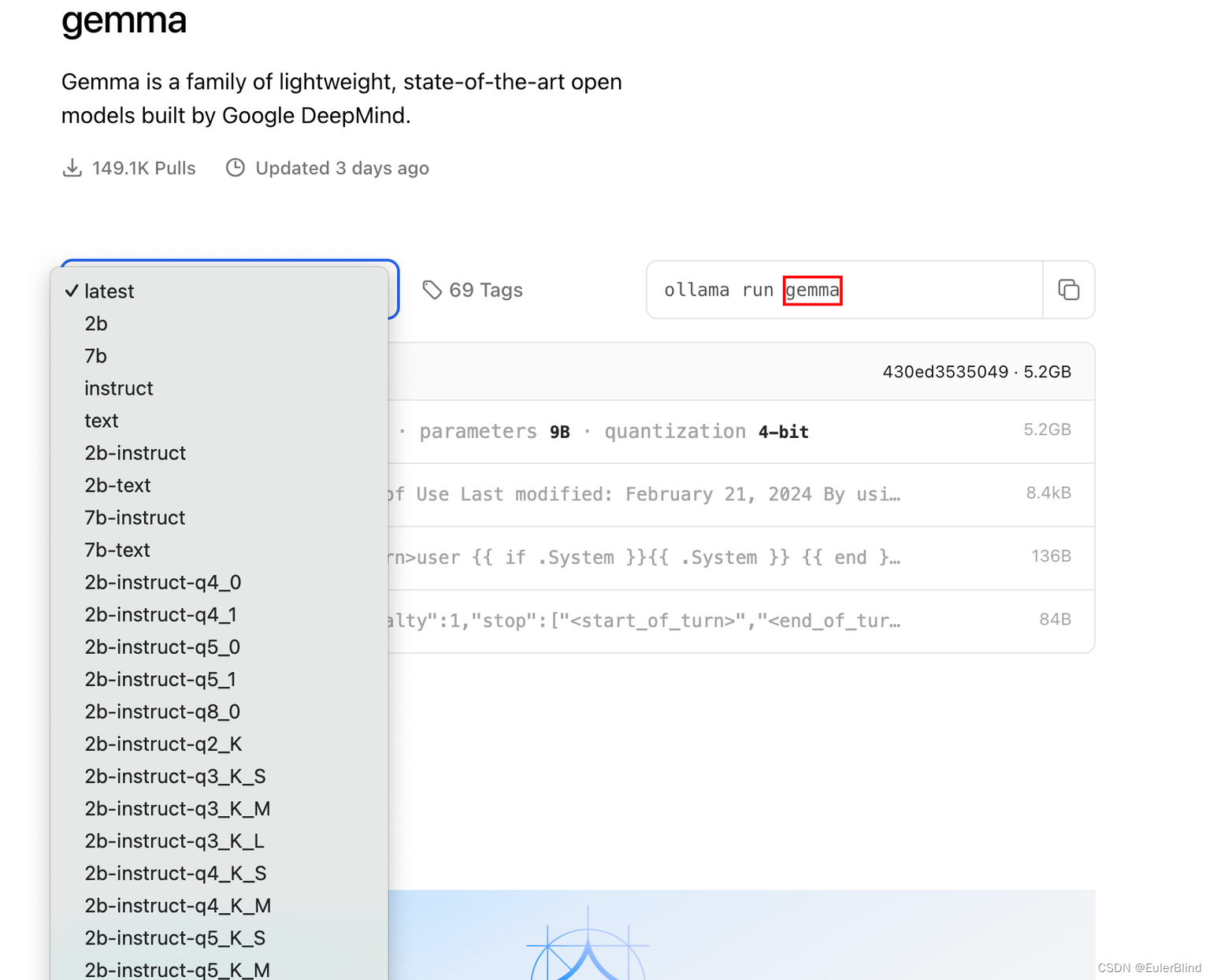1213x980 pixels.
Task: Select the 'text' tag option
Action: [x=219, y=420]
